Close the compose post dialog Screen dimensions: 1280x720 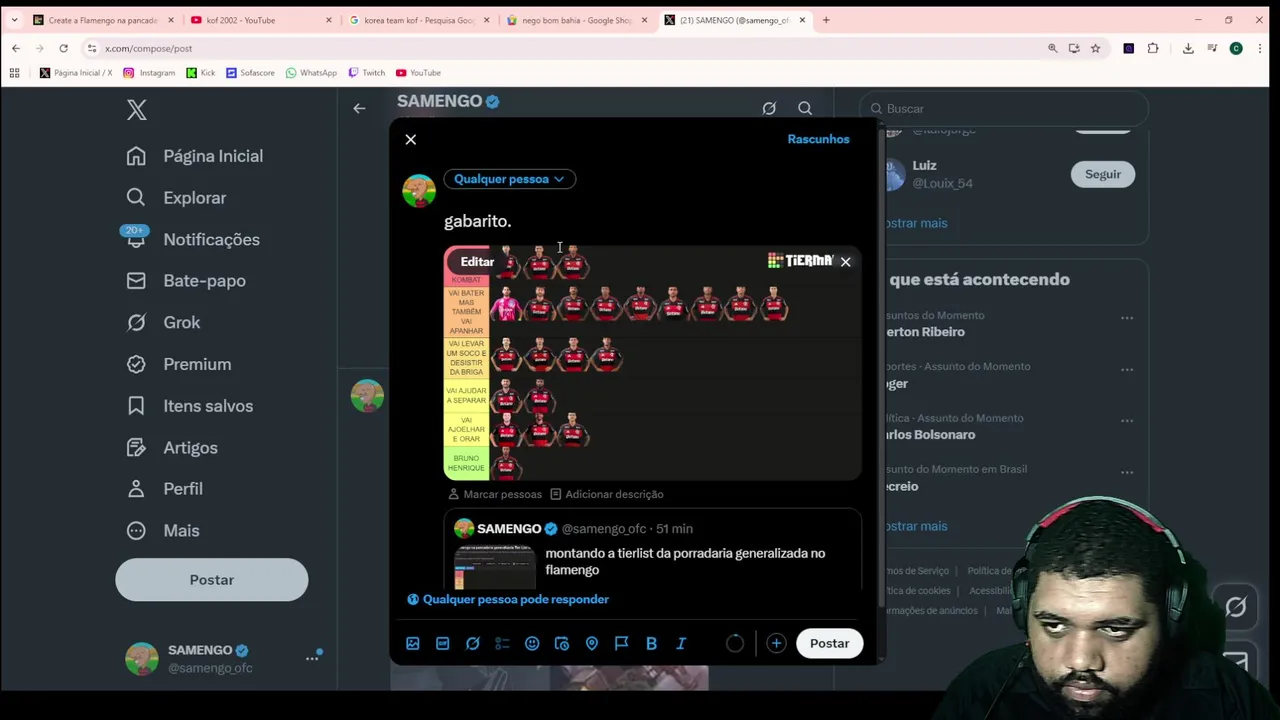coord(410,139)
